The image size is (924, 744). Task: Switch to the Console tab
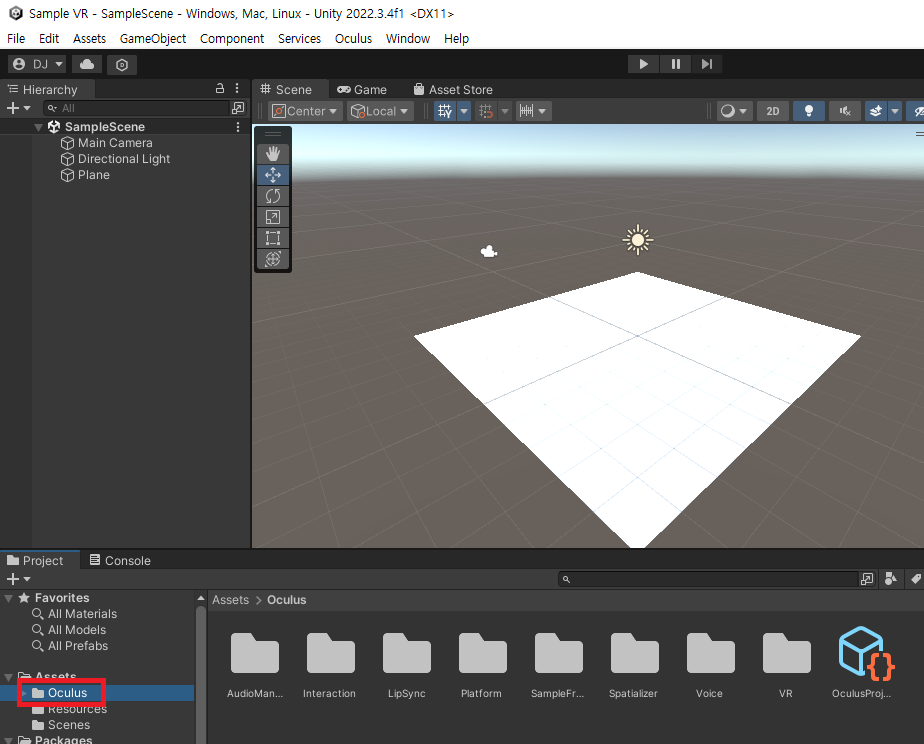(x=120, y=560)
